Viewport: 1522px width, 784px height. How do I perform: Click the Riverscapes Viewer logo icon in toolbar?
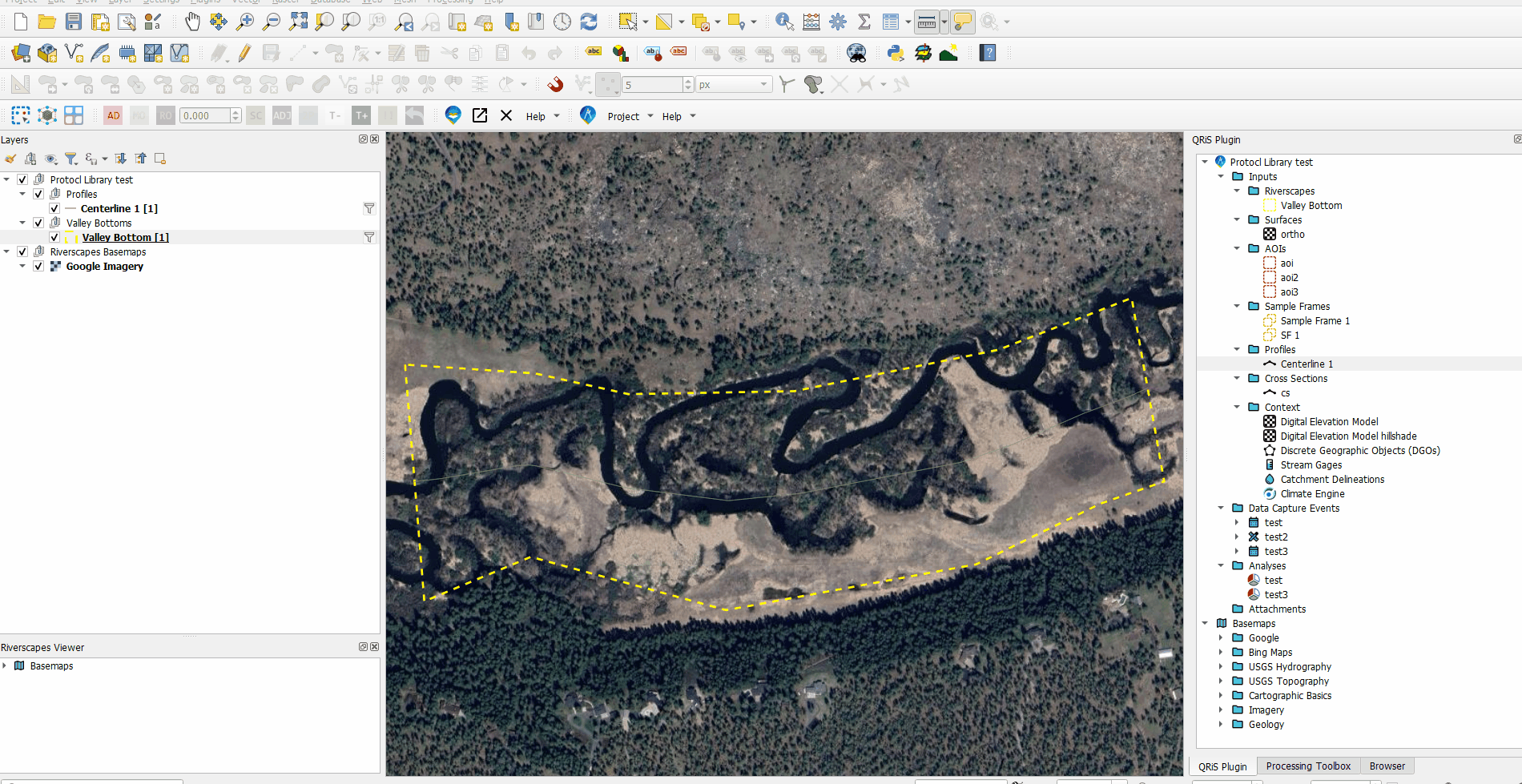[453, 115]
